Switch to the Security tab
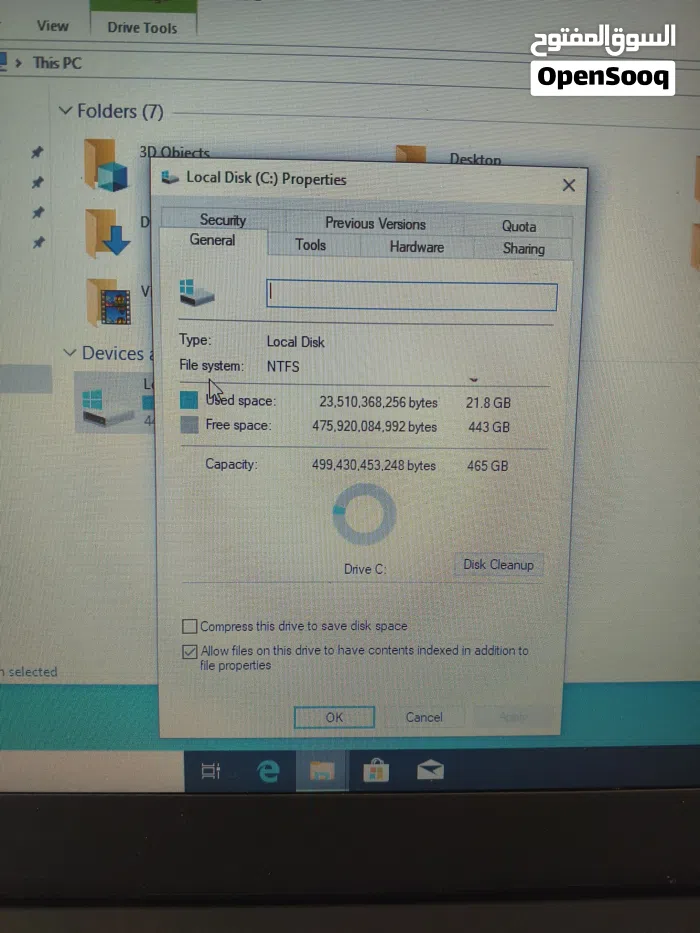Screen dimensions: 700x933 222,220
